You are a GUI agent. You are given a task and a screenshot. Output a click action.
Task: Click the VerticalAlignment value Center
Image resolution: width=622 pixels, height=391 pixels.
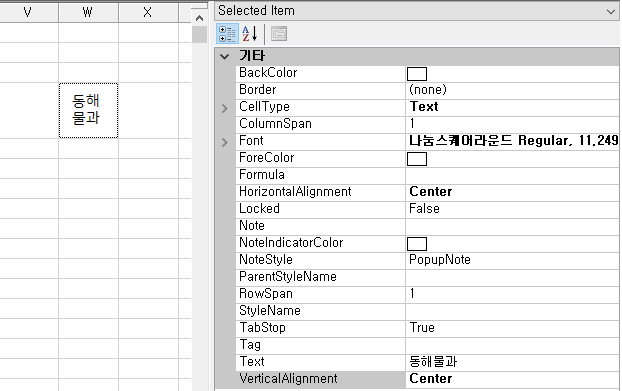coord(430,379)
